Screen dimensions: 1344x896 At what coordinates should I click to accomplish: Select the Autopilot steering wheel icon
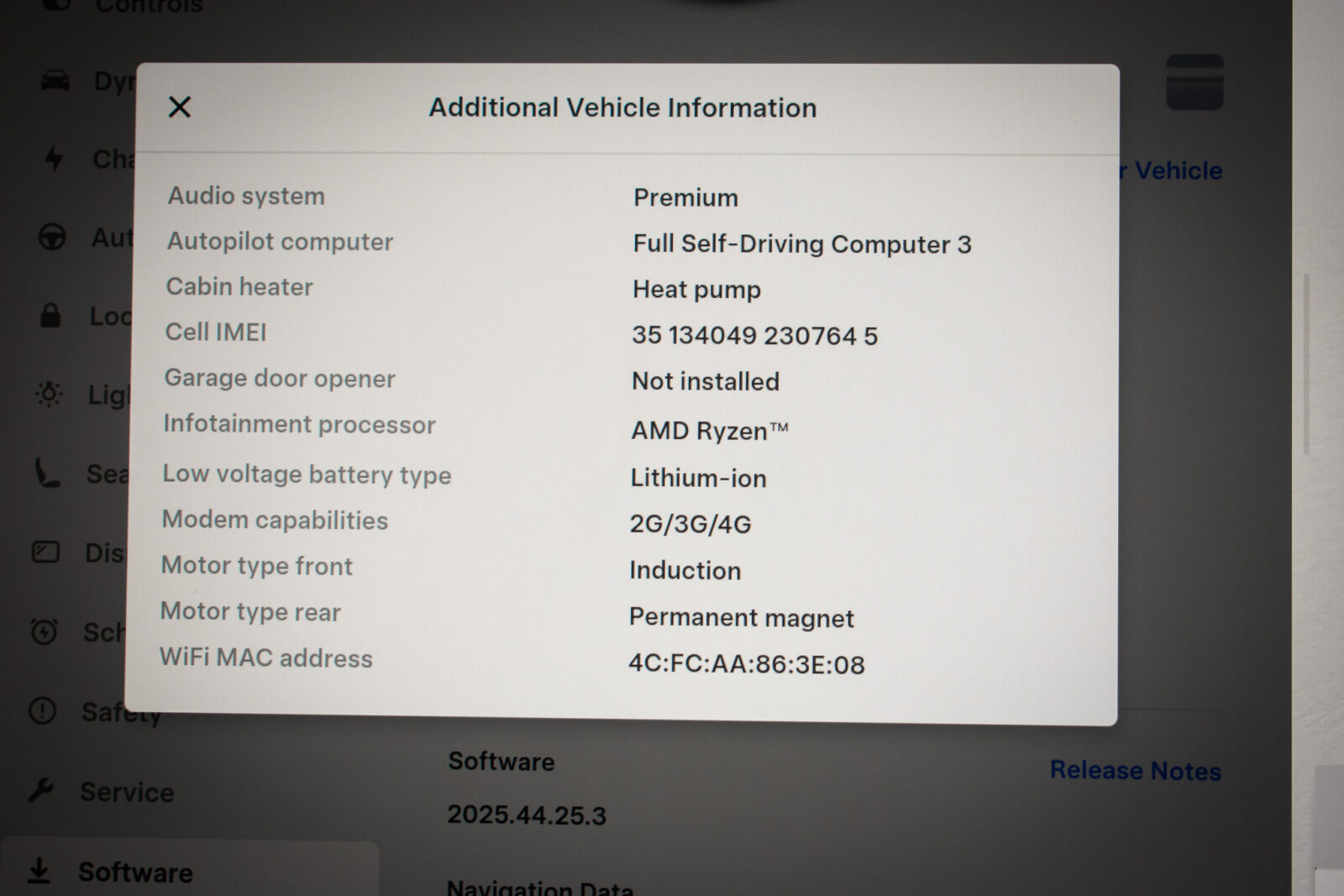(52, 238)
